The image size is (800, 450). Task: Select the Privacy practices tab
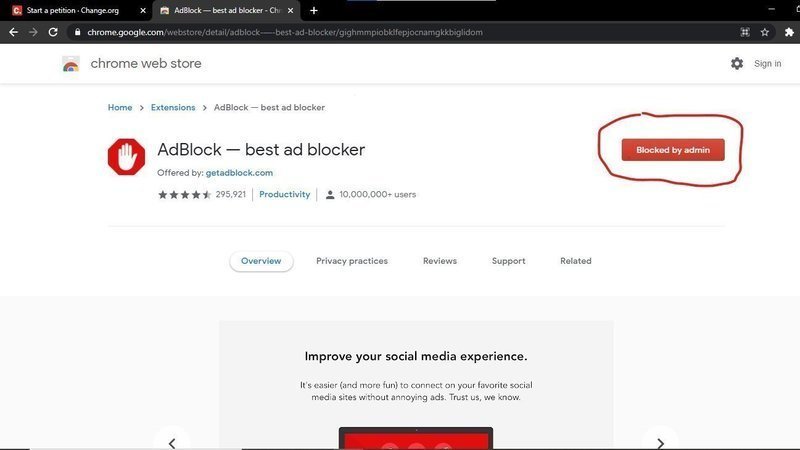[352, 261]
